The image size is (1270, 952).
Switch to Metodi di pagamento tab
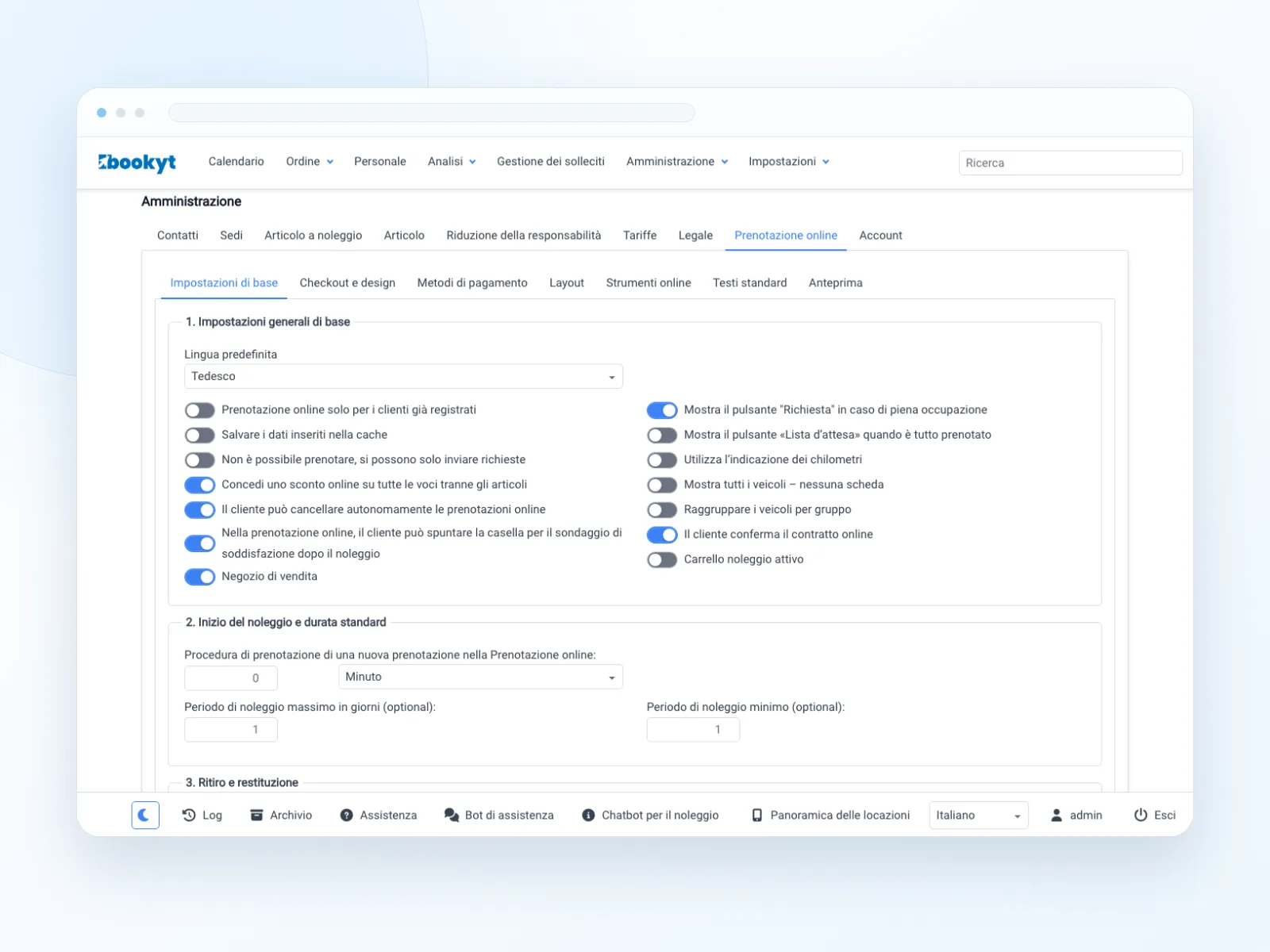pos(472,282)
